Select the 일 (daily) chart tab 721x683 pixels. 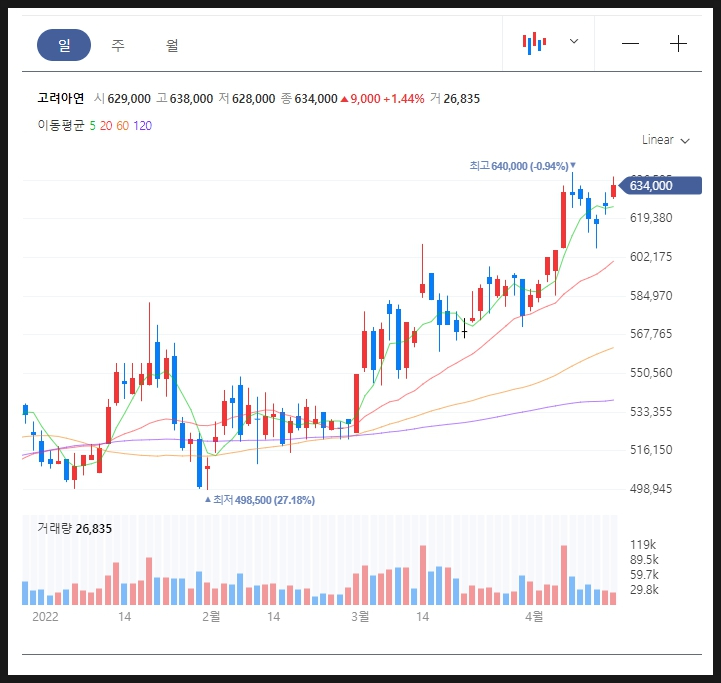coord(64,45)
